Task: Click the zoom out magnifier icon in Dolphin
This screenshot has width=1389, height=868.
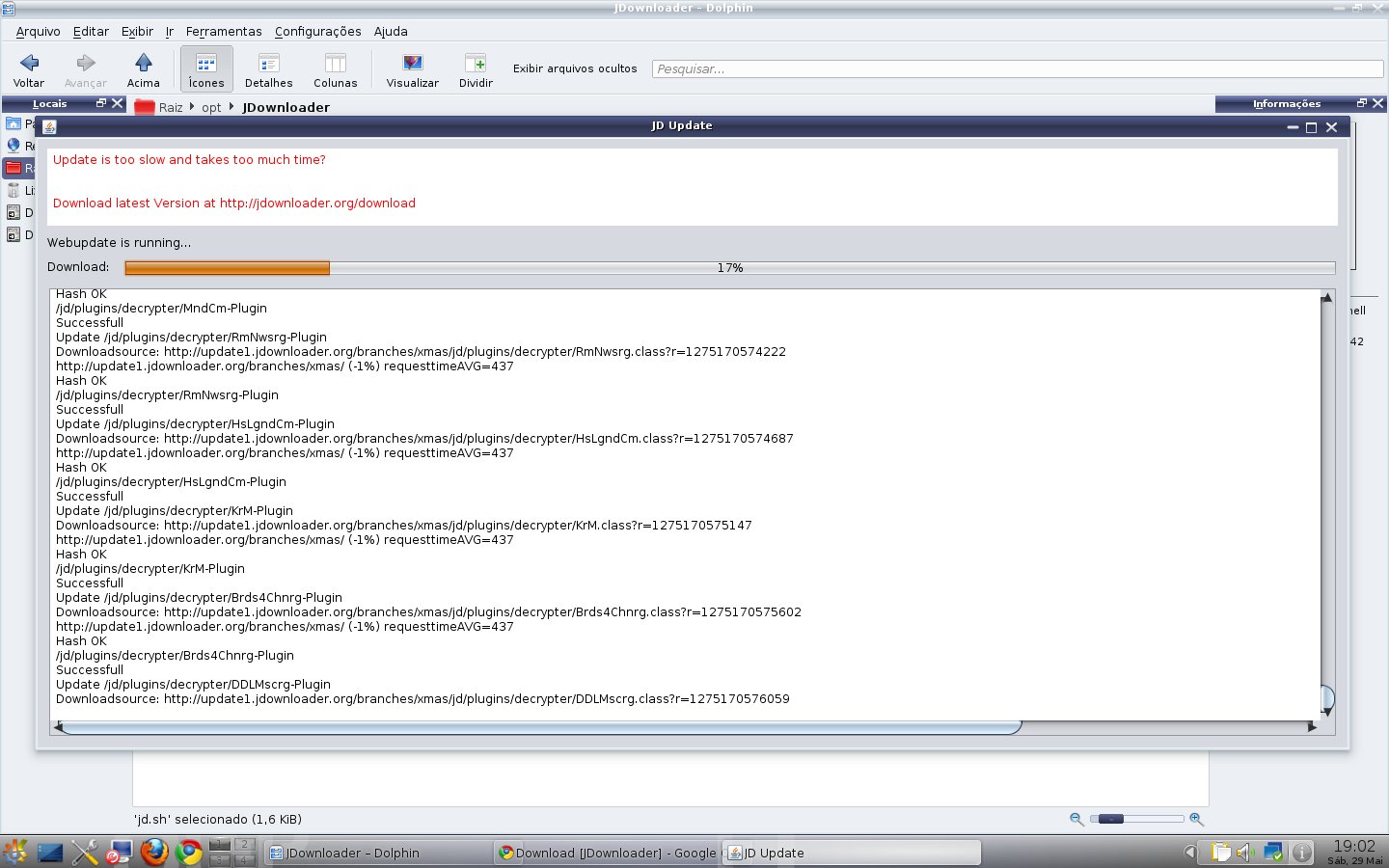Action: pyautogui.click(x=1076, y=819)
